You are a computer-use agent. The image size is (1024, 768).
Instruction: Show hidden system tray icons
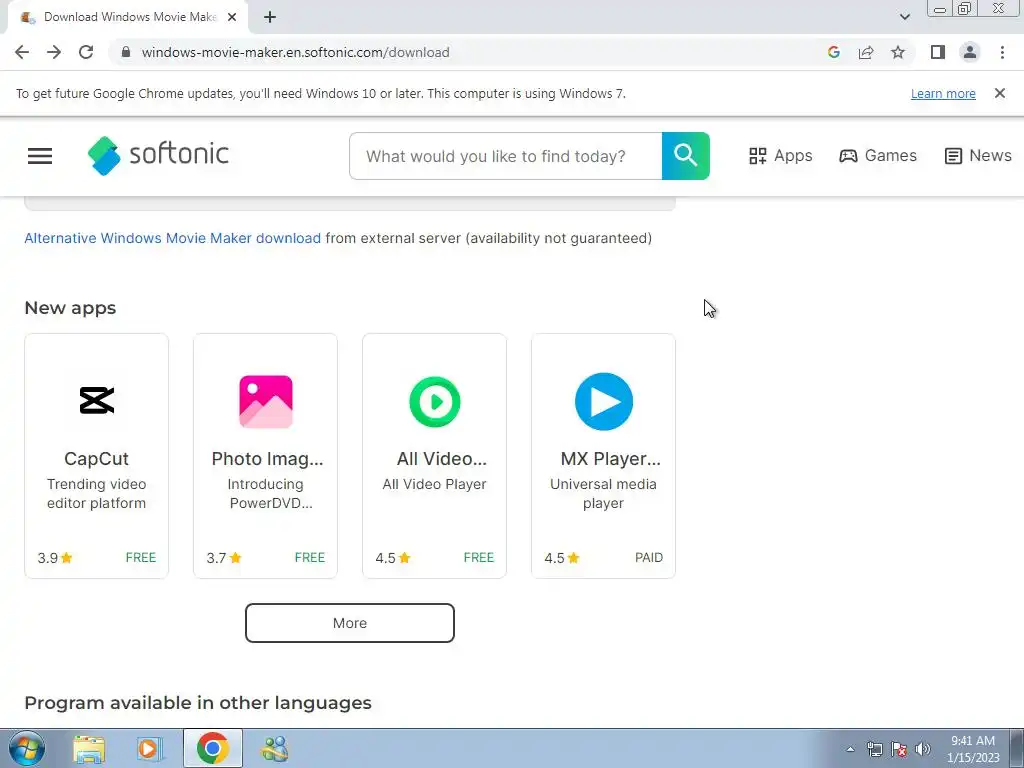coord(850,749)
